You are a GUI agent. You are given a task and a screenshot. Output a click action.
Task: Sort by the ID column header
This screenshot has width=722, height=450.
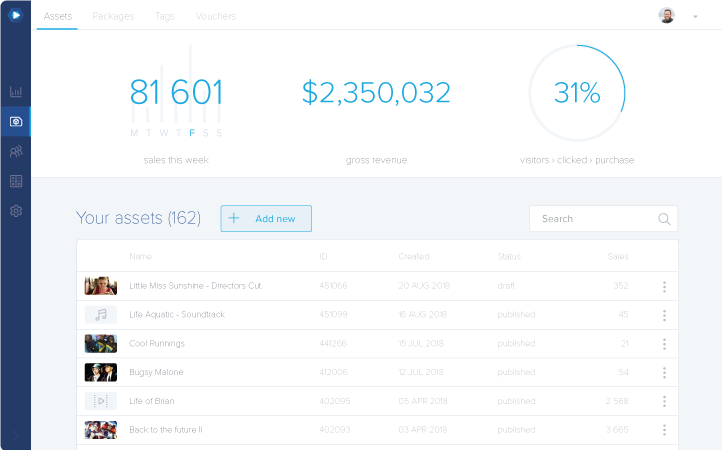(323, 256)
